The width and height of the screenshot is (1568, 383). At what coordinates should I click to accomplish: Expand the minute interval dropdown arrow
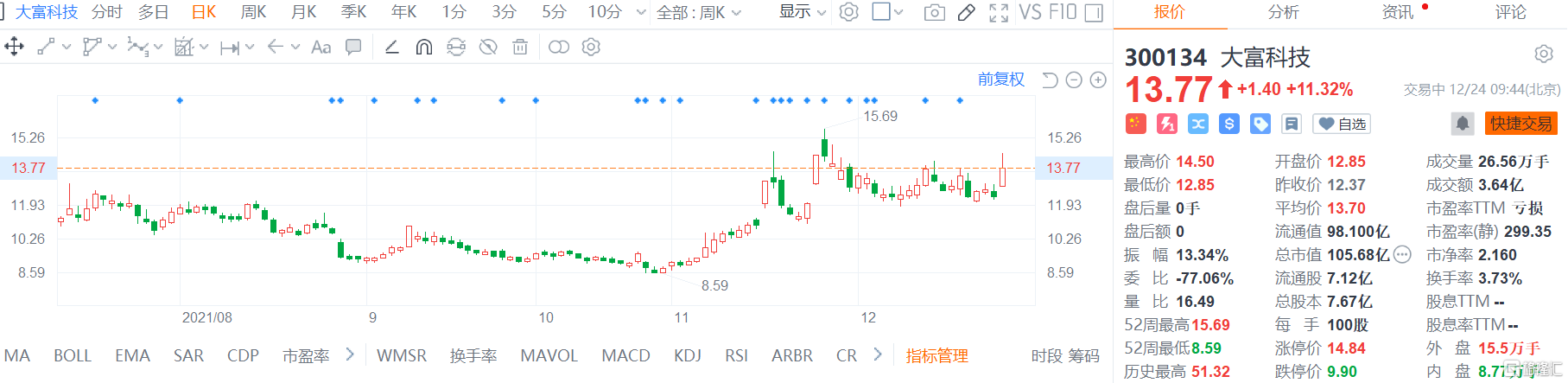point(641,12)
